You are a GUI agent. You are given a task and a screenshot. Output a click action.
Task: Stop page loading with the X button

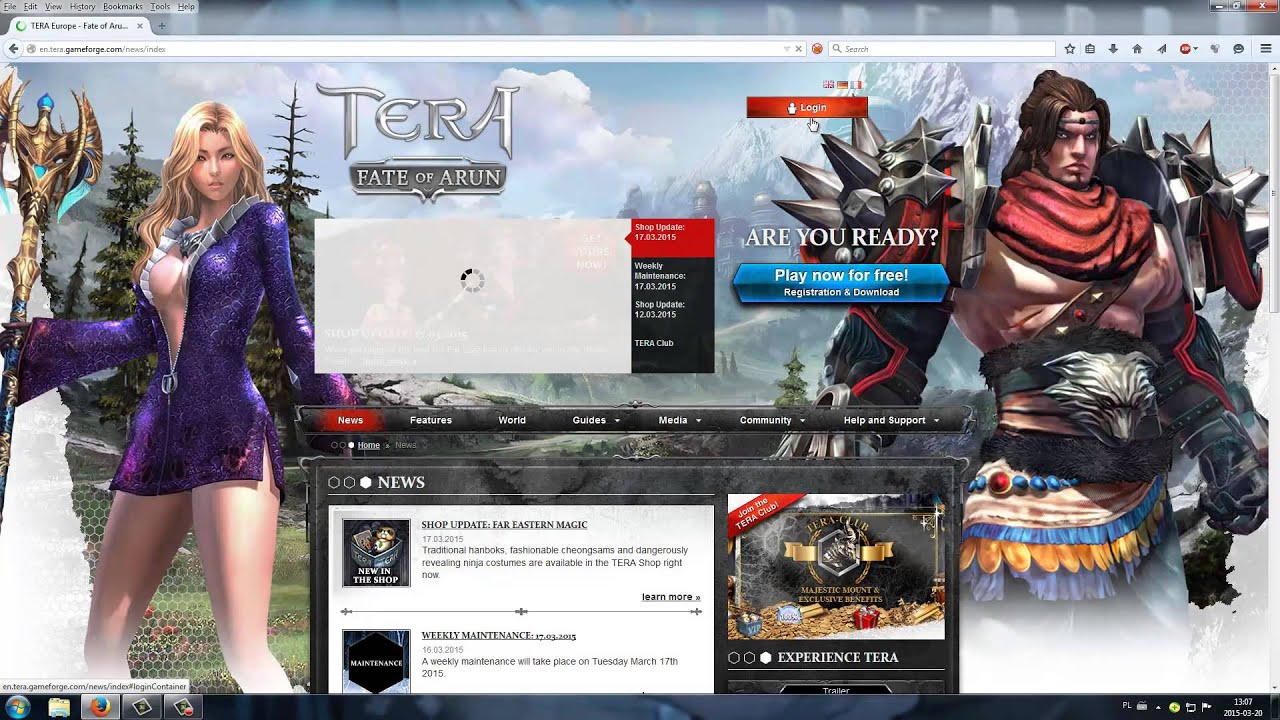(798, 49)
